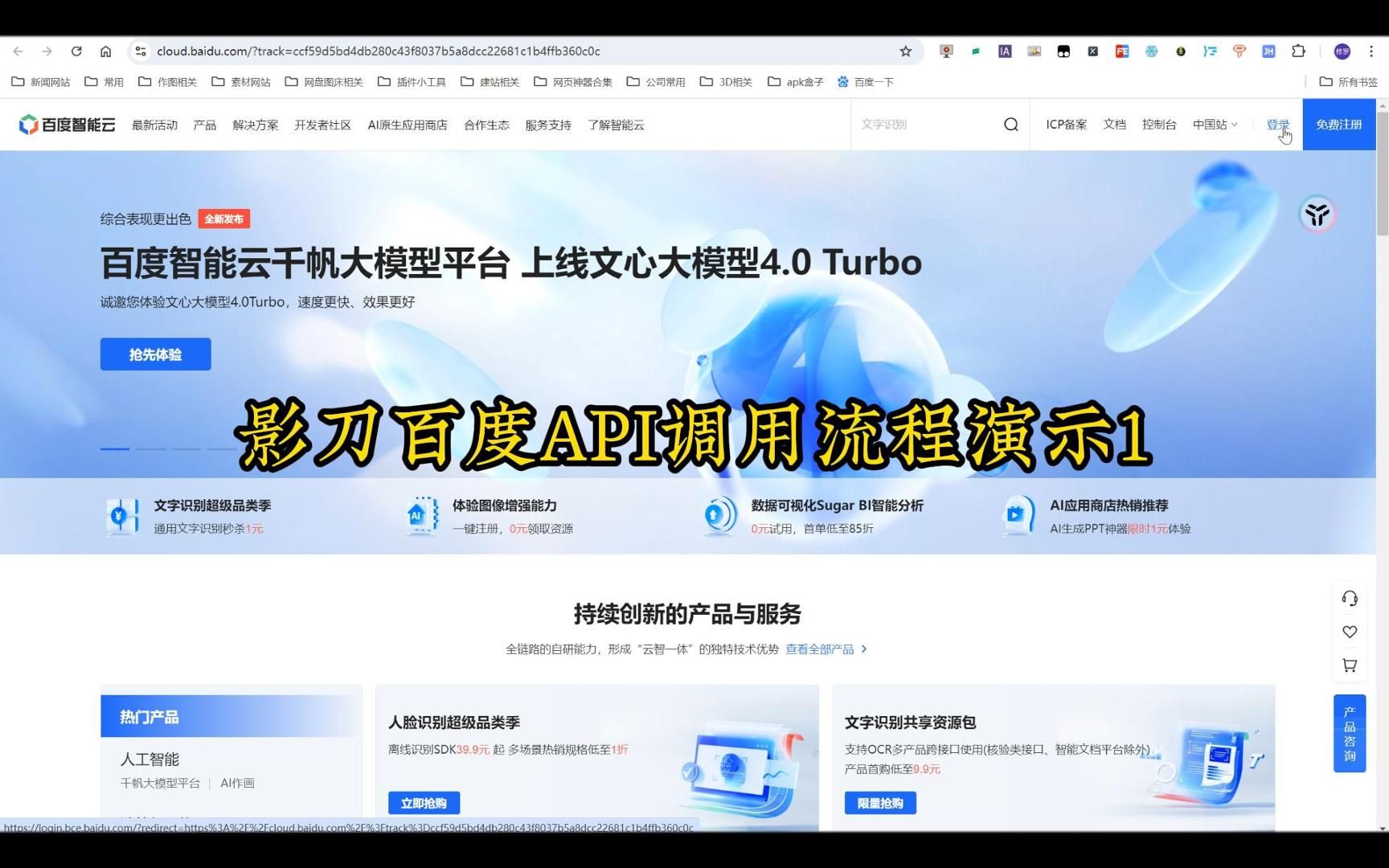
Task: Open the Extensions puzzle-piece menu
Action: point(1298,51)
